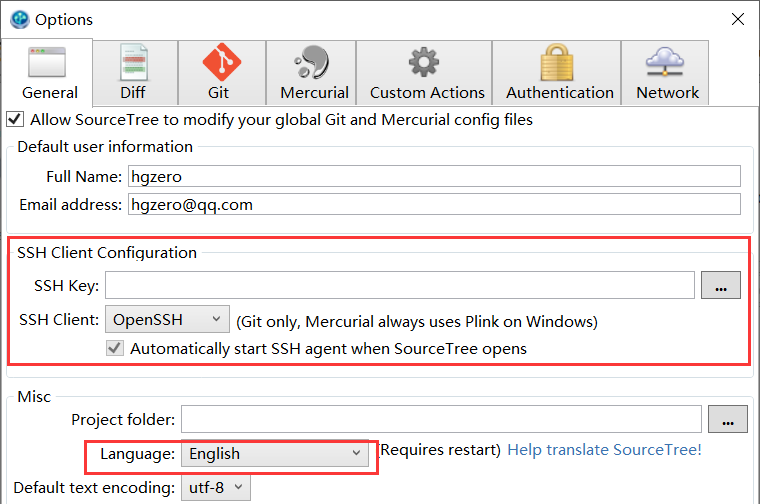The image size is (760, 504).
Task: Browse for a Project folder
Action: pos(728,419)
